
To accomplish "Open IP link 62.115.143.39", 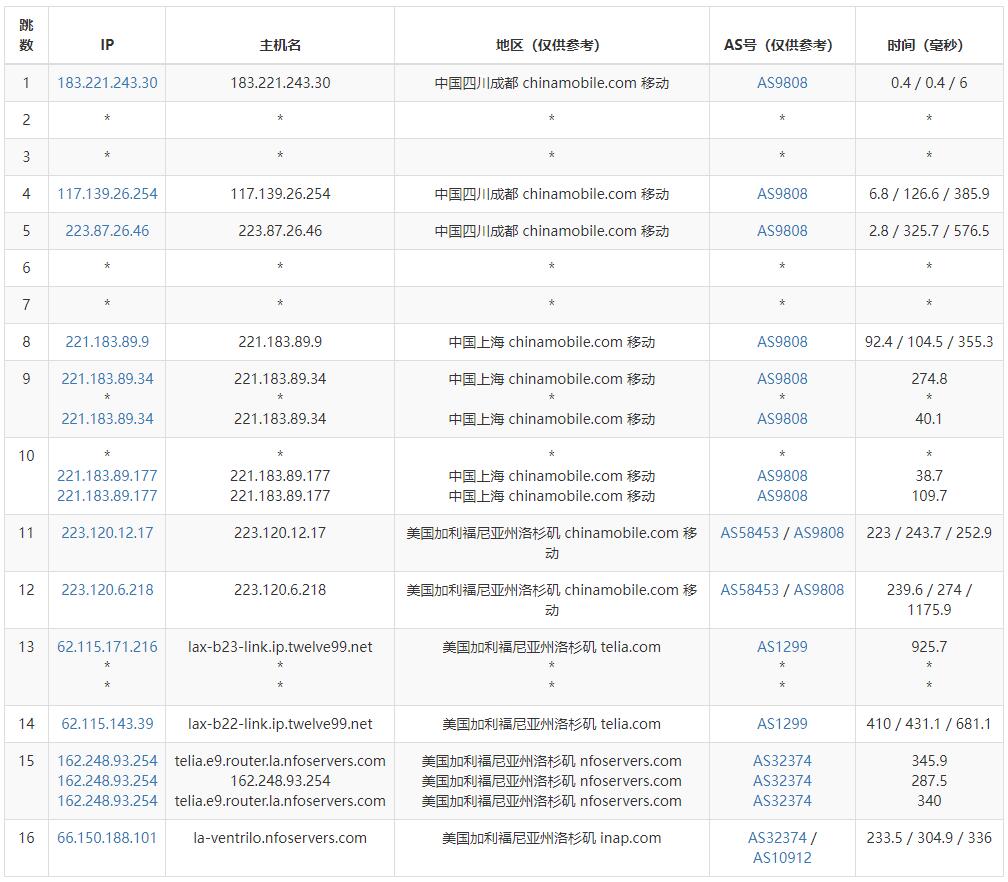I will pyautogui.click(x=107, y=724).
